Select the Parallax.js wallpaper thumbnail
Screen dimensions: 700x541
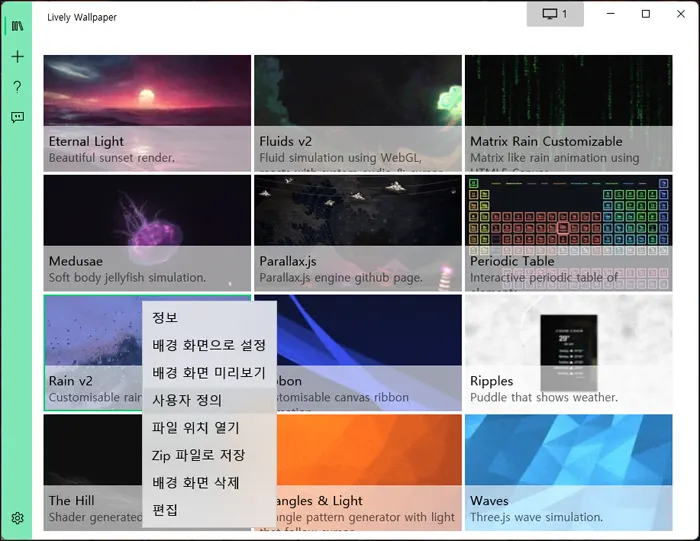pyautogui.click(x=358, y=233)
